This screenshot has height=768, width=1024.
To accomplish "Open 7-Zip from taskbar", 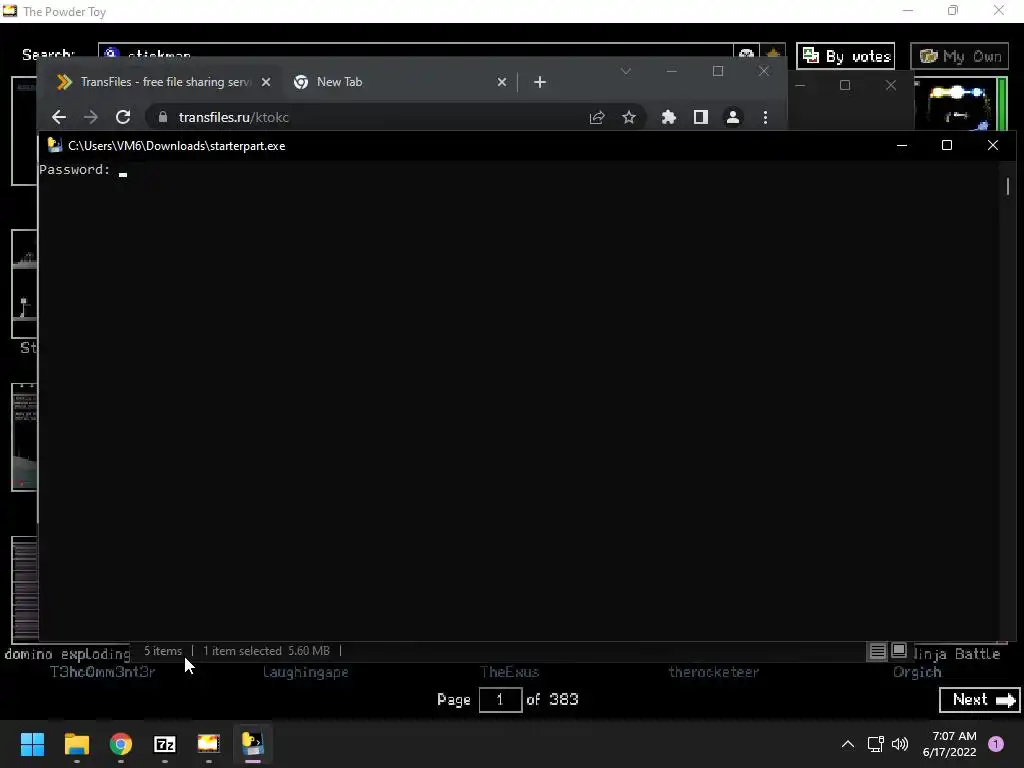I will [165, 744].
